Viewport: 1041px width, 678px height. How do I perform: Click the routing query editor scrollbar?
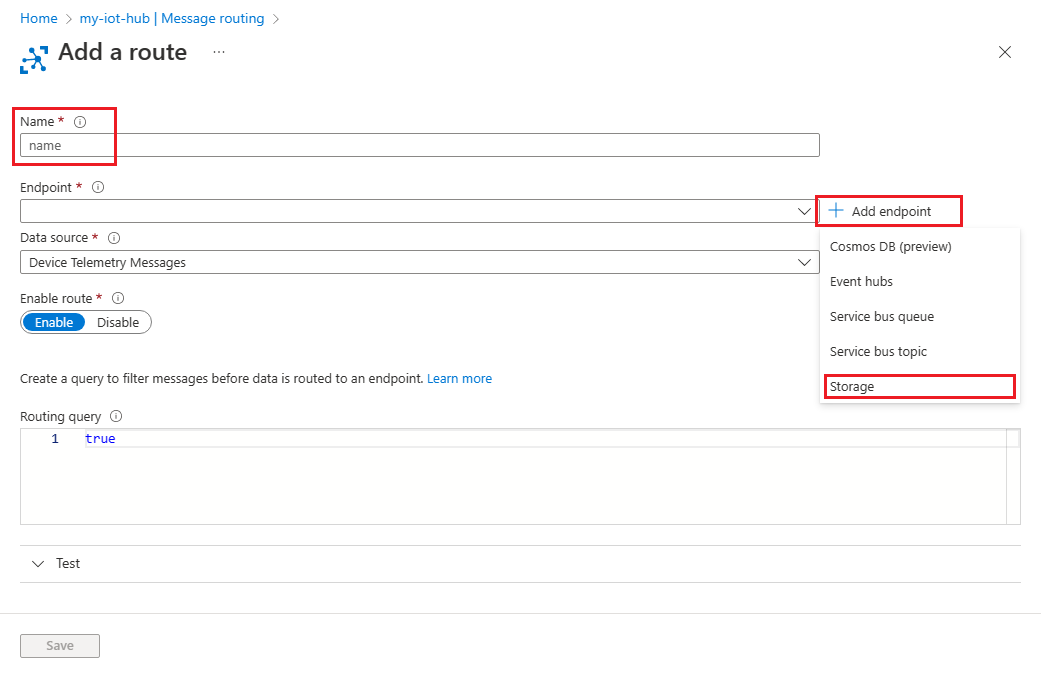point(1013,476)
